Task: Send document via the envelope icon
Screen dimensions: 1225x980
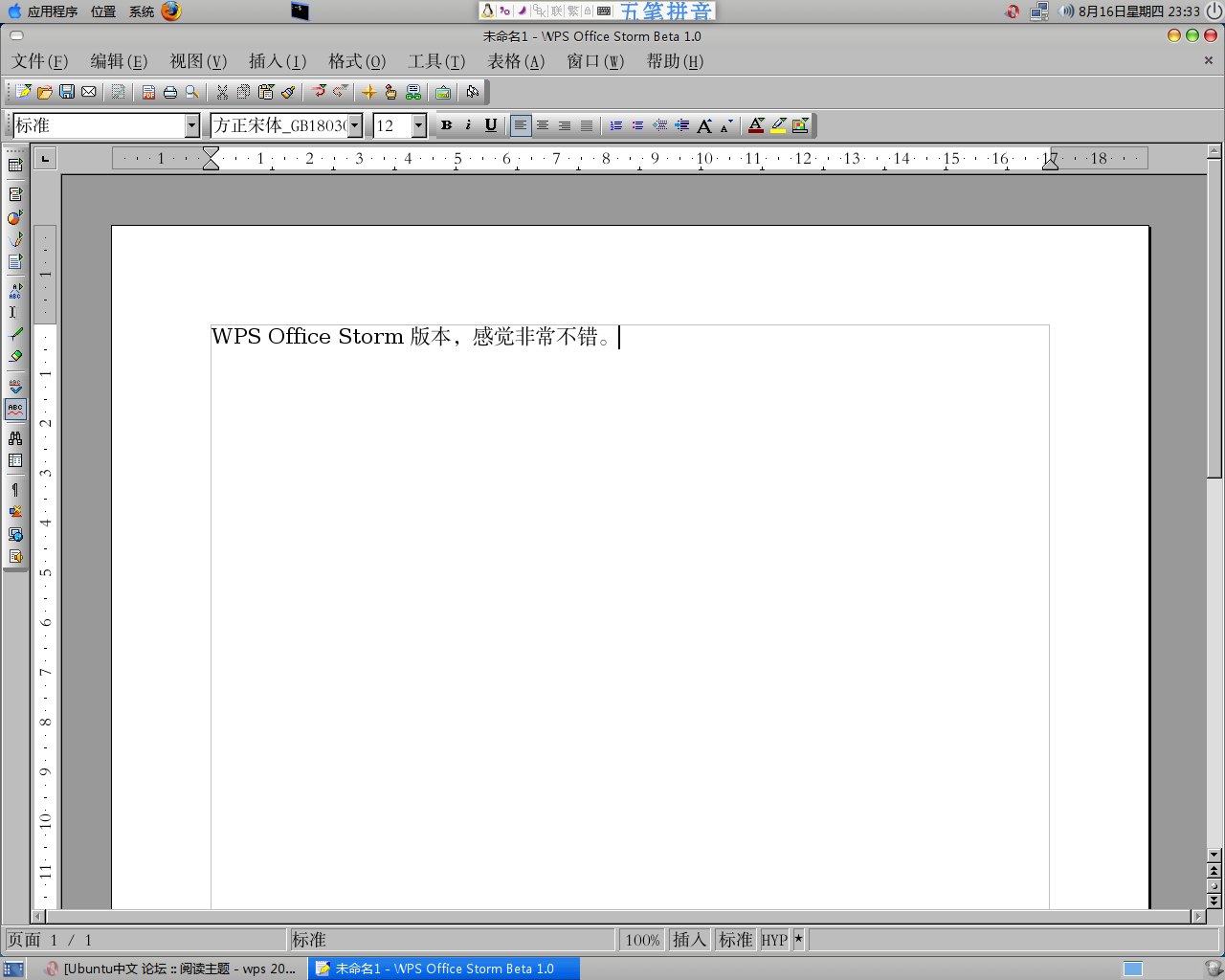Action: 89,92
